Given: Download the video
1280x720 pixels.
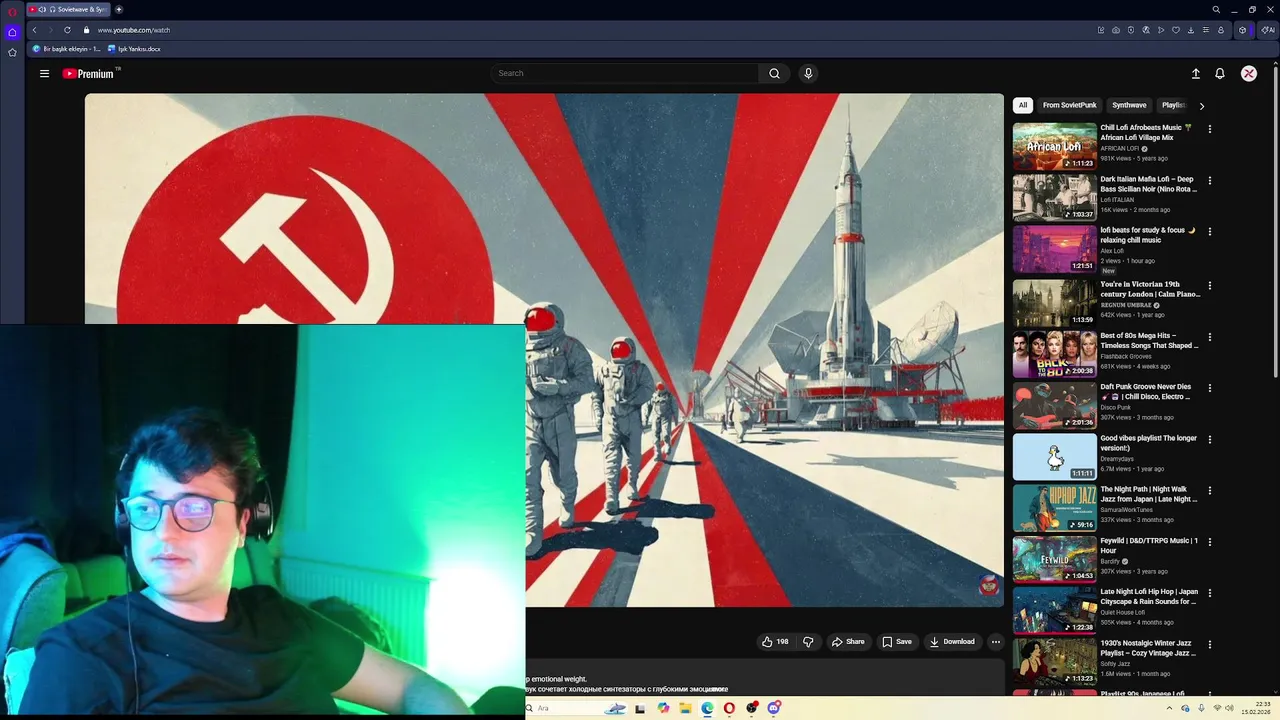Looking at the screenshot, I should click(x=951, y=642).
